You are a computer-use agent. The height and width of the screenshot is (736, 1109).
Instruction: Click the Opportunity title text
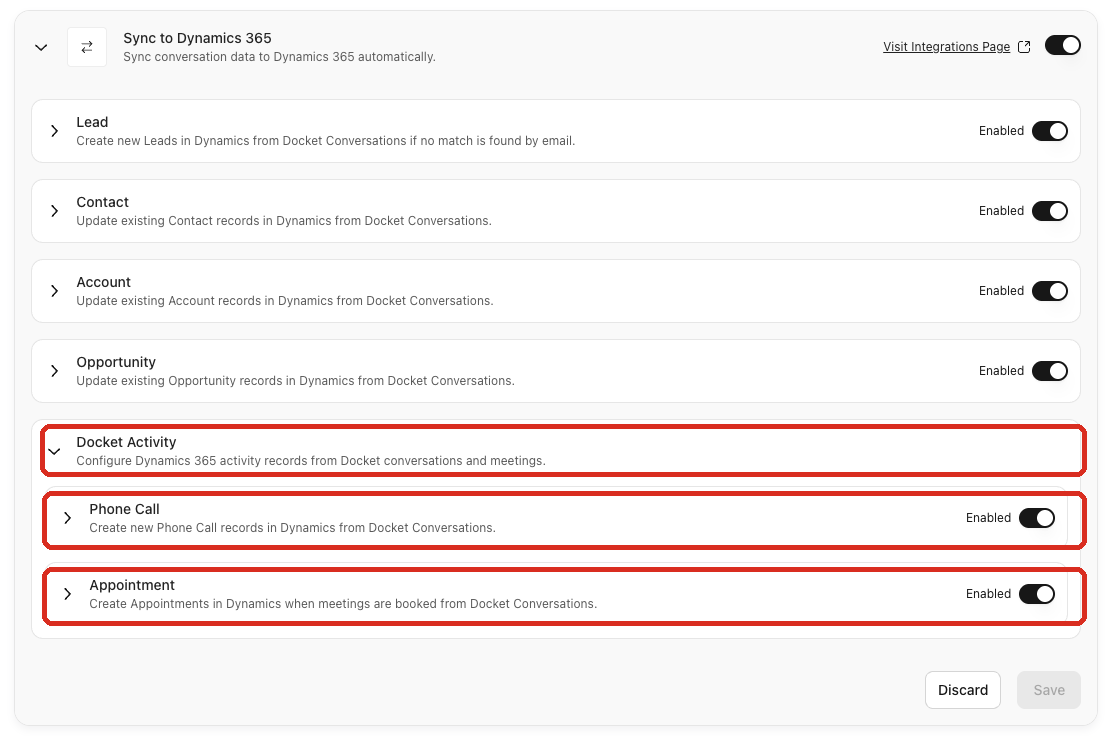tap(116, 362)
